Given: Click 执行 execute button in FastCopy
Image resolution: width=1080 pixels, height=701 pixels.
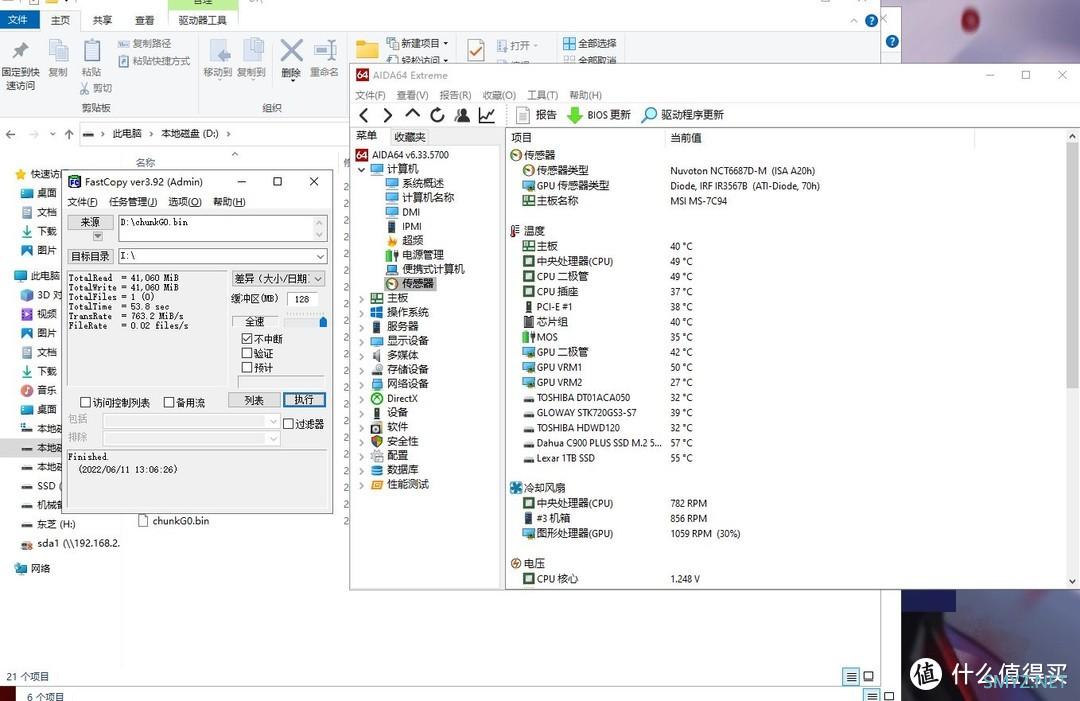Looking at the screenshot, I should (x=304, y=400).
